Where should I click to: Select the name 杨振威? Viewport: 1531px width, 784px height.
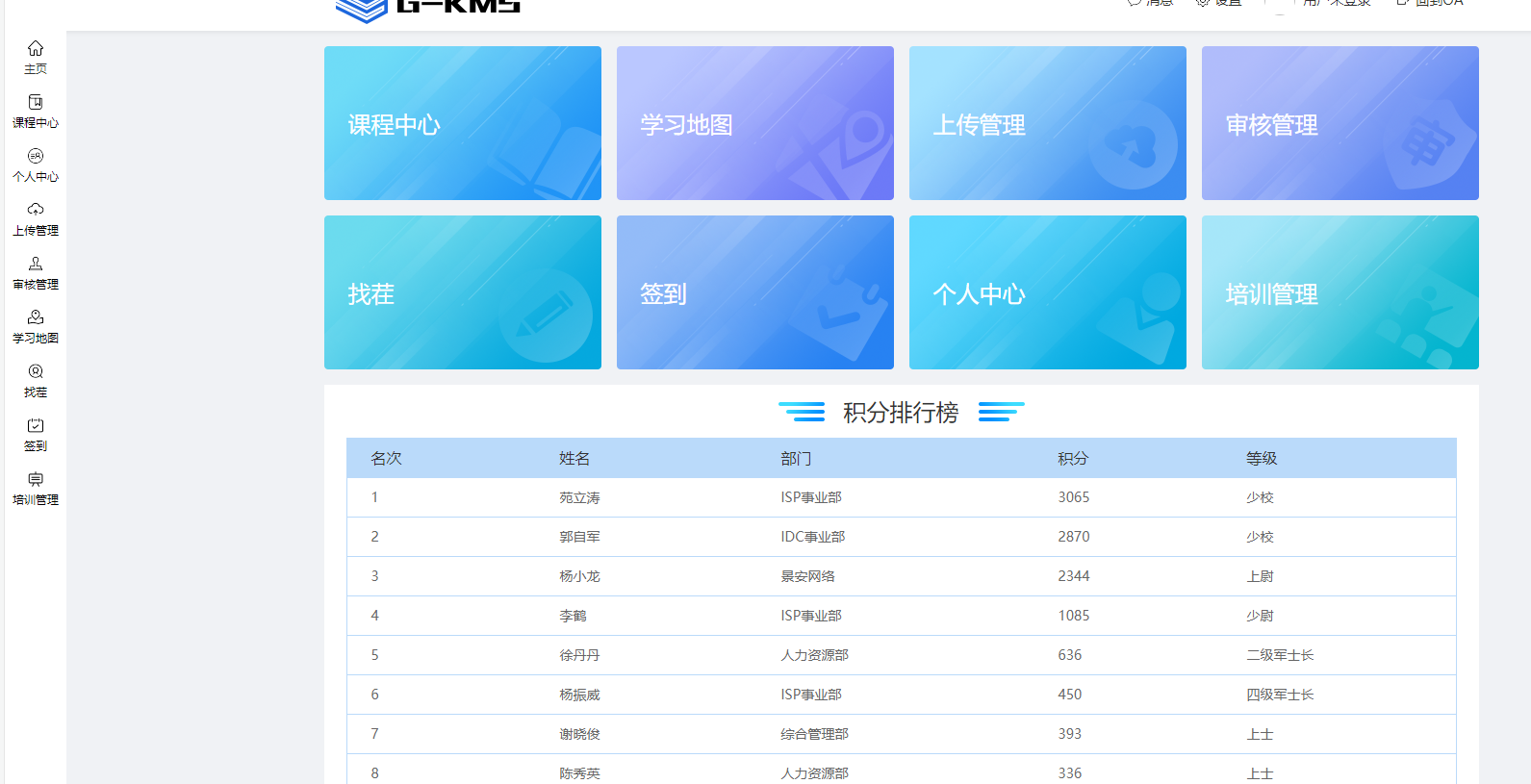coord(579,695)
